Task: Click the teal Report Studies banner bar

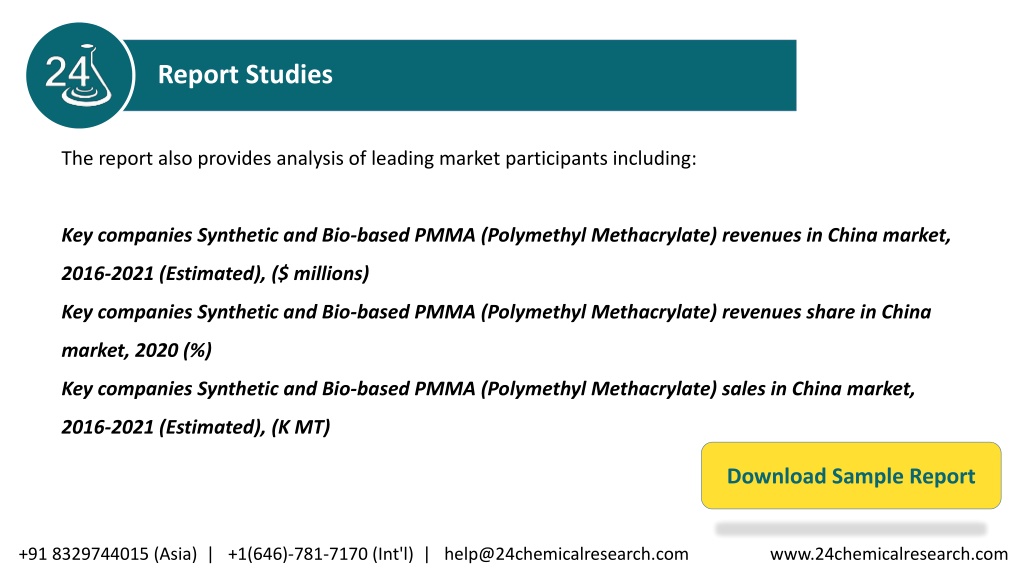Action: point(460,75)
